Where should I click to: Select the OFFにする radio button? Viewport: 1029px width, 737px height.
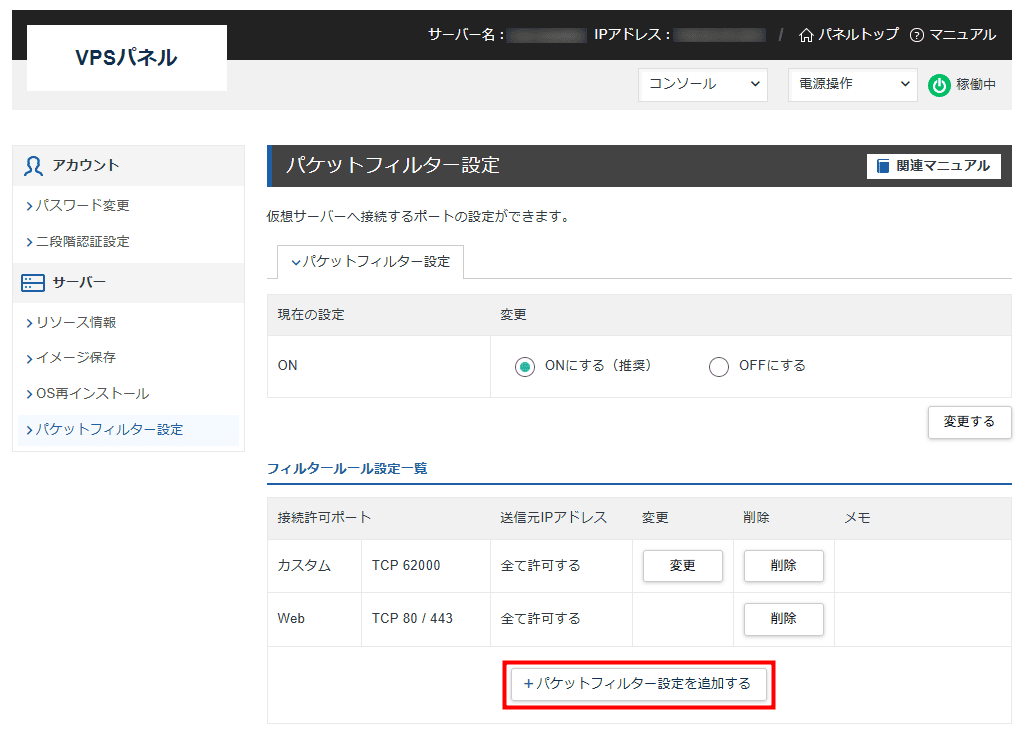coord(718,366)
